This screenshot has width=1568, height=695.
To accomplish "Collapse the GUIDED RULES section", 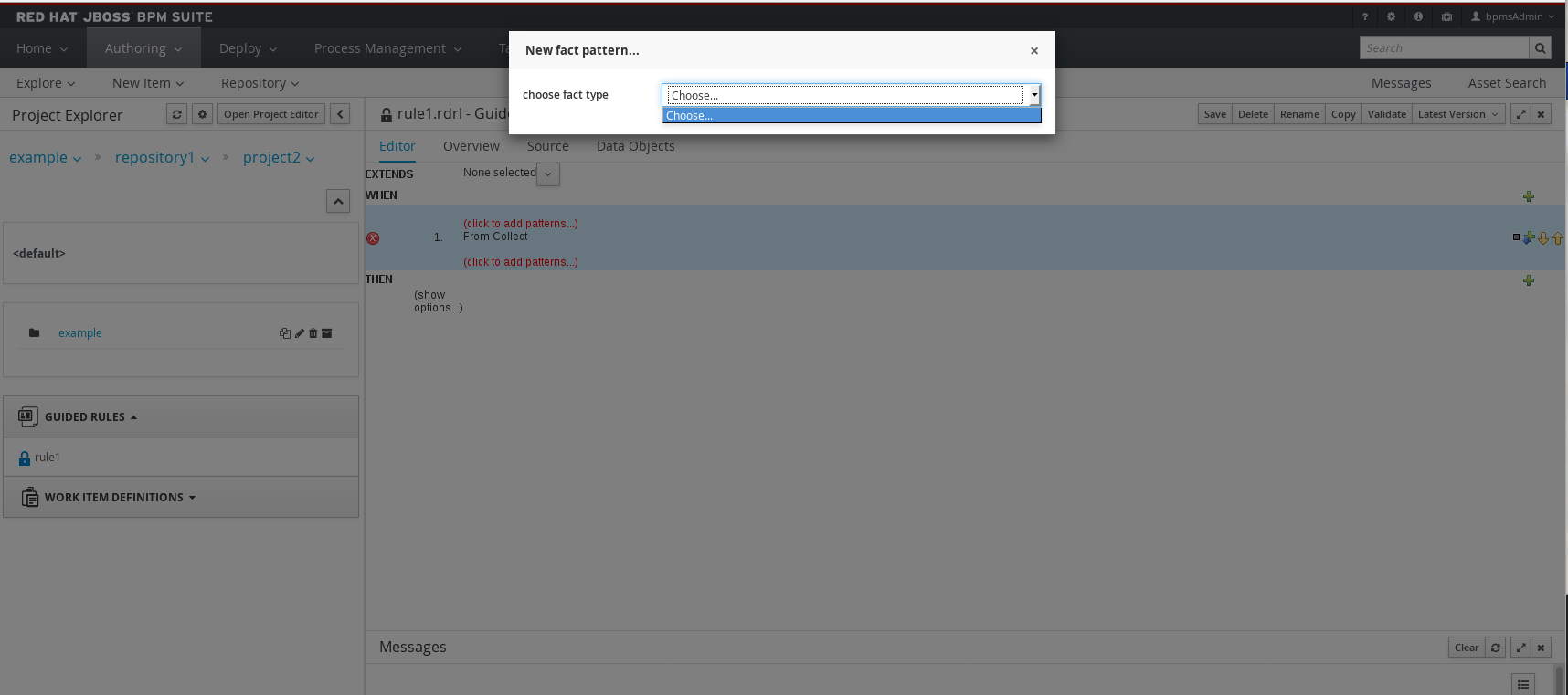I will tap(181, 416).
